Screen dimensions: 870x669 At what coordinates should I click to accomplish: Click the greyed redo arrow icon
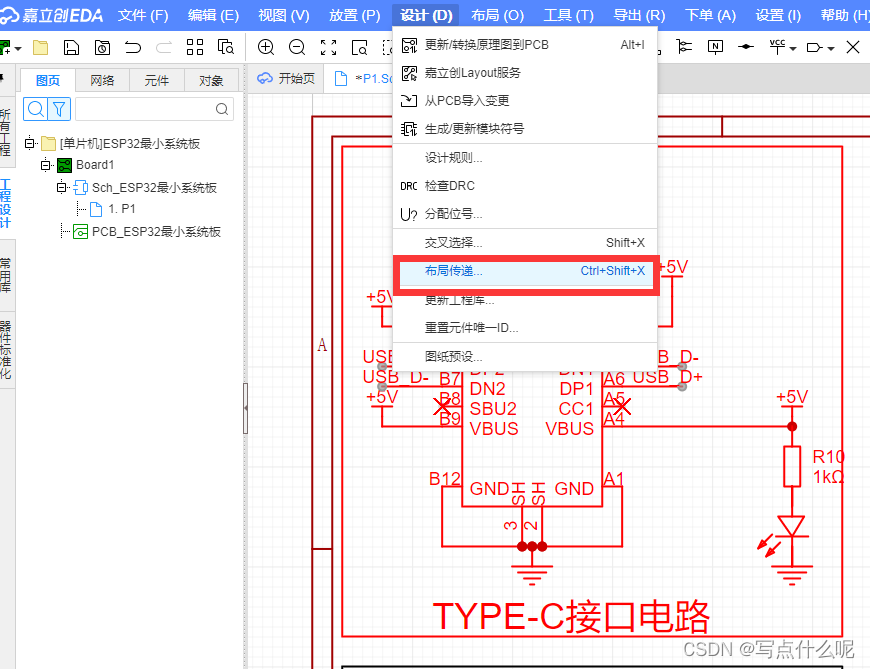[164, 48]
